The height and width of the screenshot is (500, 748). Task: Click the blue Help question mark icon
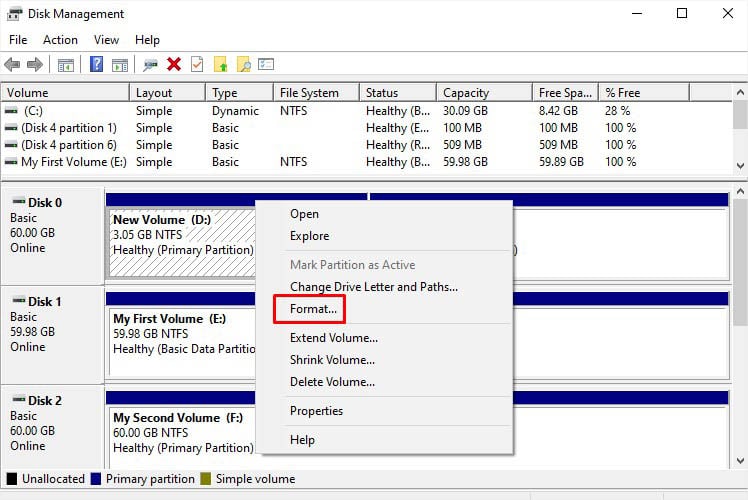coord(97,65)
